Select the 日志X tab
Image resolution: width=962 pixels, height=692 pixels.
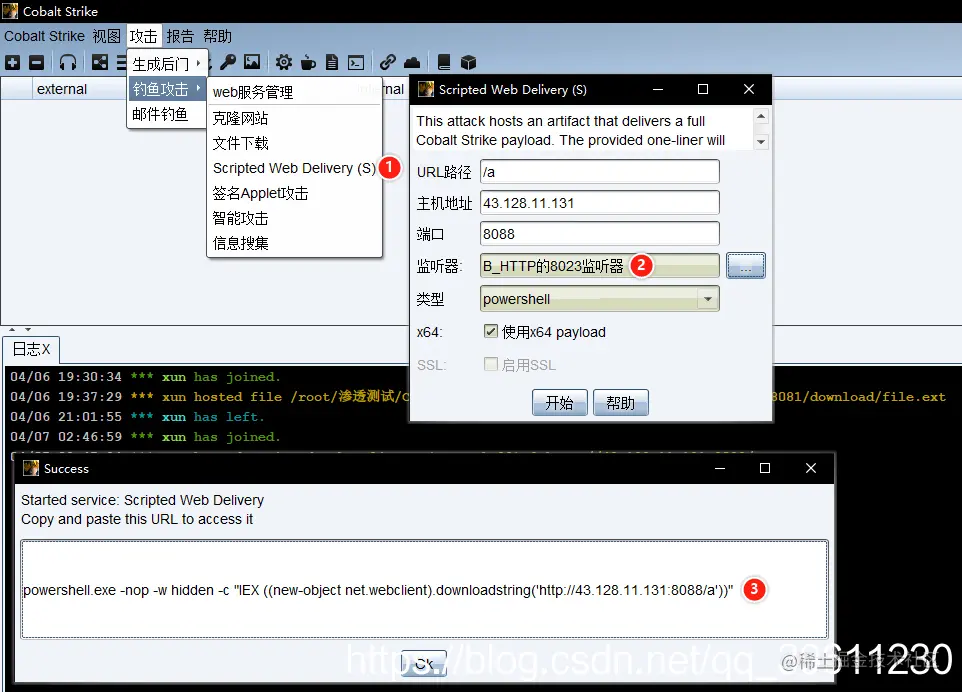pyautogui.click(x=31, y=349)
